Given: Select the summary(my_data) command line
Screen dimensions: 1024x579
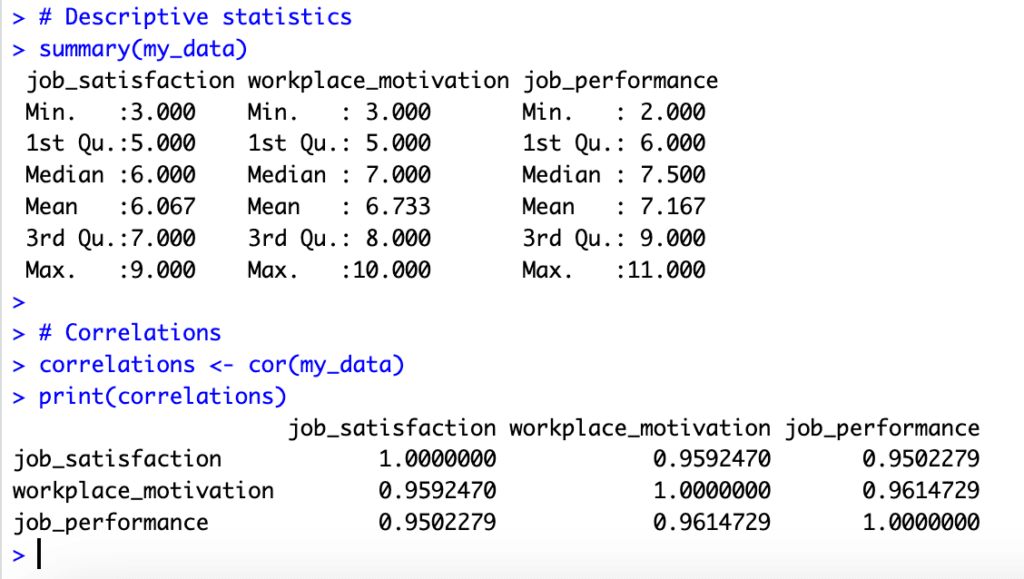Looking at the screenshot, I should coord(142,49).
